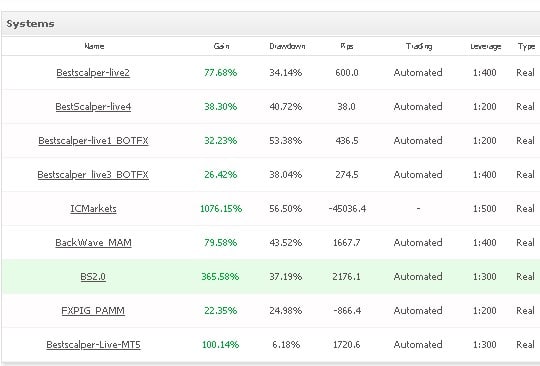Open the highlighted BS2.0 system link
Screen dimensions: 540x366
click(x=93, y=277)
